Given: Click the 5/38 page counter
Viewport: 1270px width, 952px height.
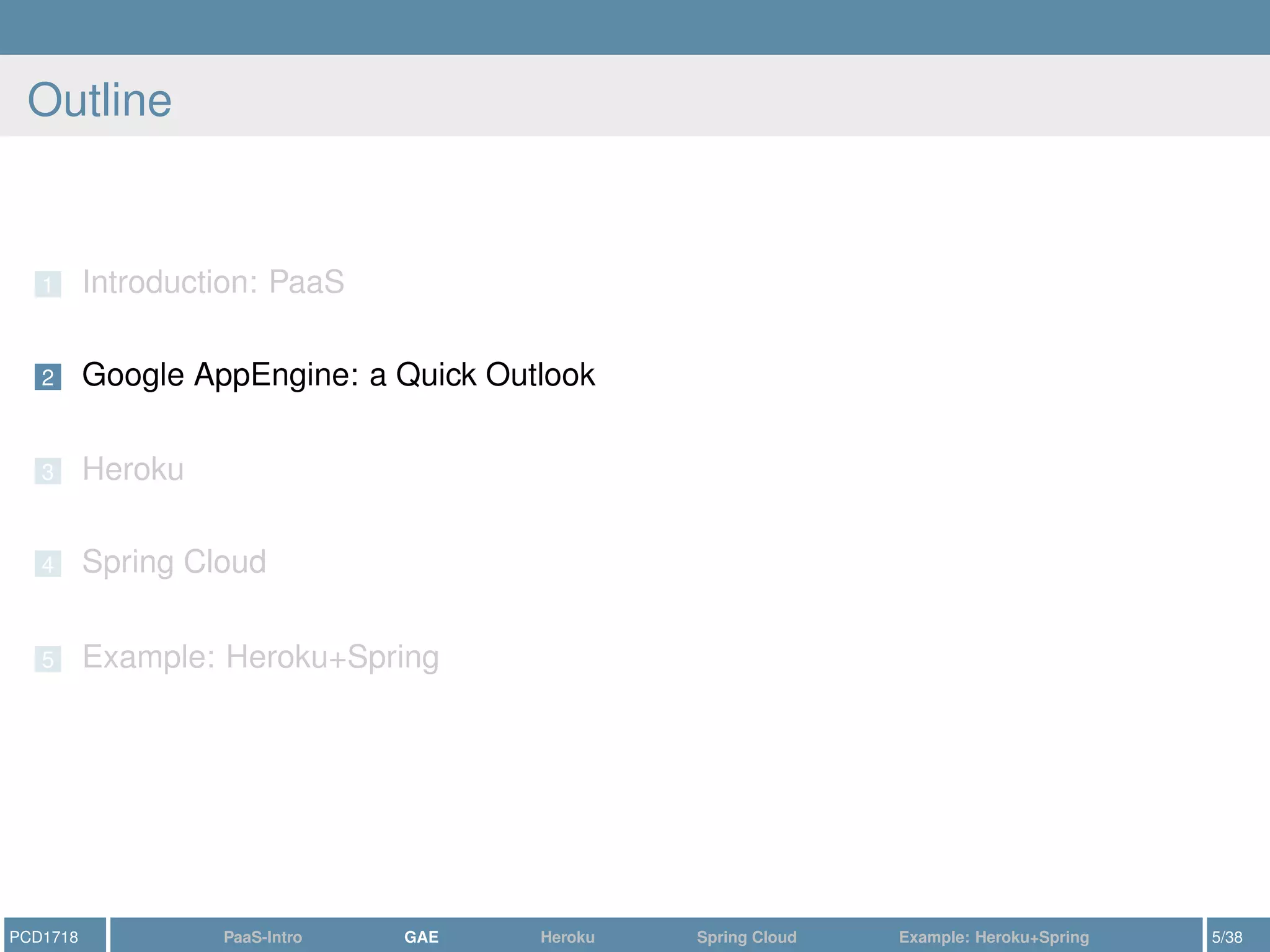Looking at the screenshot, I should tap(1227, 937).
